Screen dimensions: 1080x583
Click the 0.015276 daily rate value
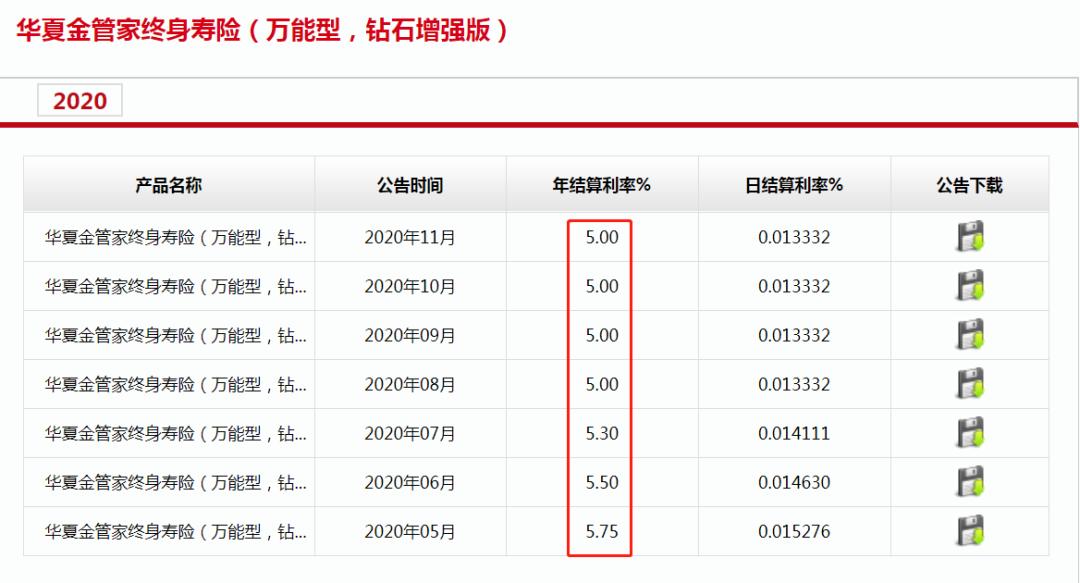pyautogui.click(x=796, y=531)
